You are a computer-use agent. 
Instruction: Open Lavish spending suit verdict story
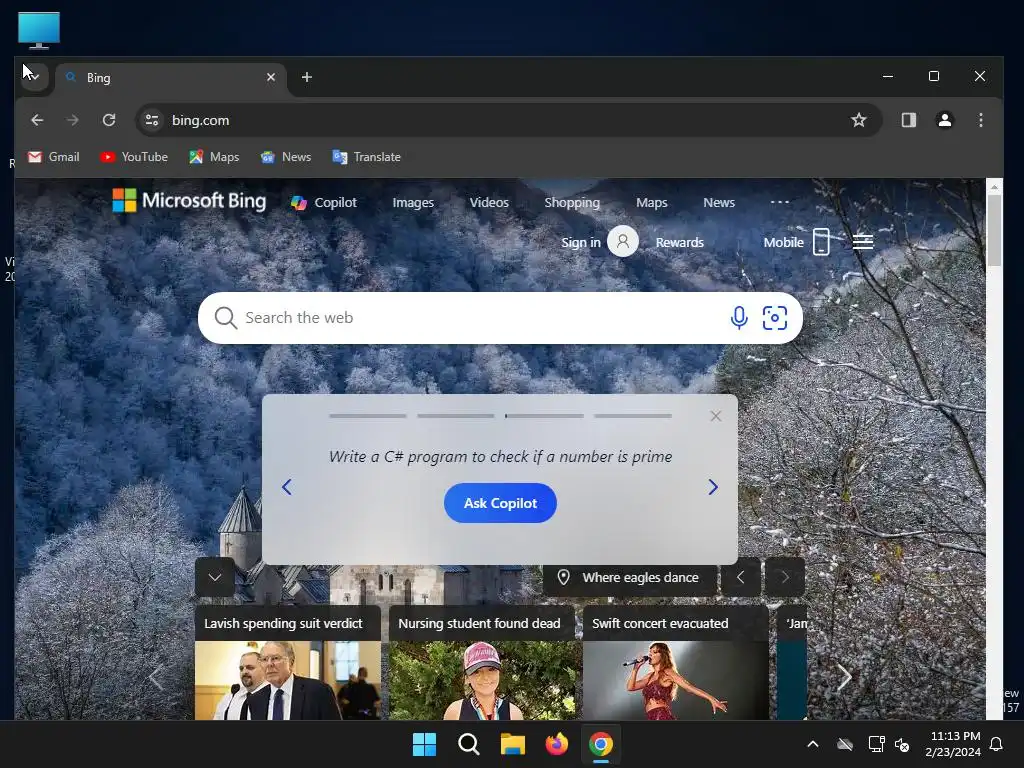tap(287, 662)
